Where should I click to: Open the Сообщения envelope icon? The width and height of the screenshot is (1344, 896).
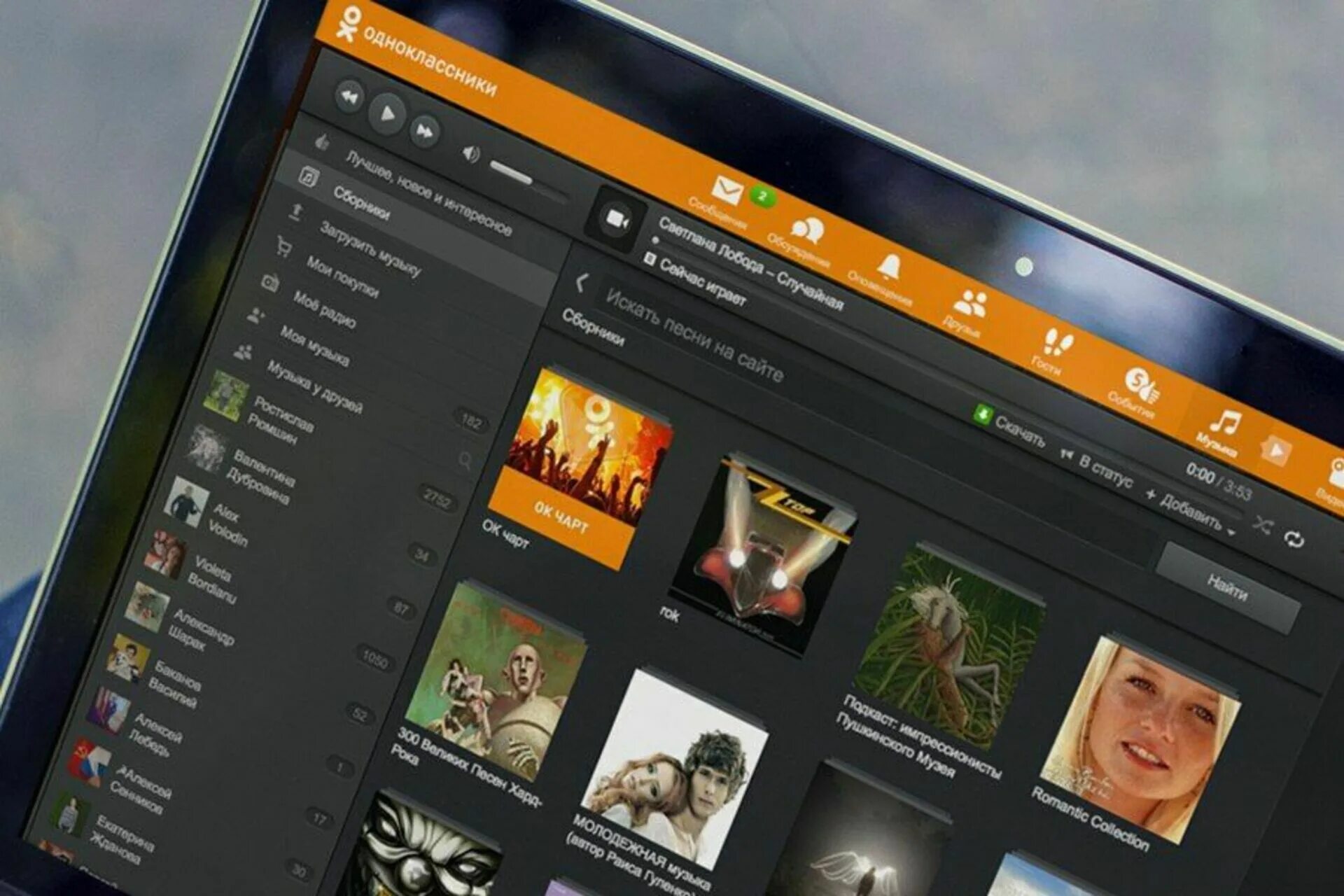click(726, 191)
